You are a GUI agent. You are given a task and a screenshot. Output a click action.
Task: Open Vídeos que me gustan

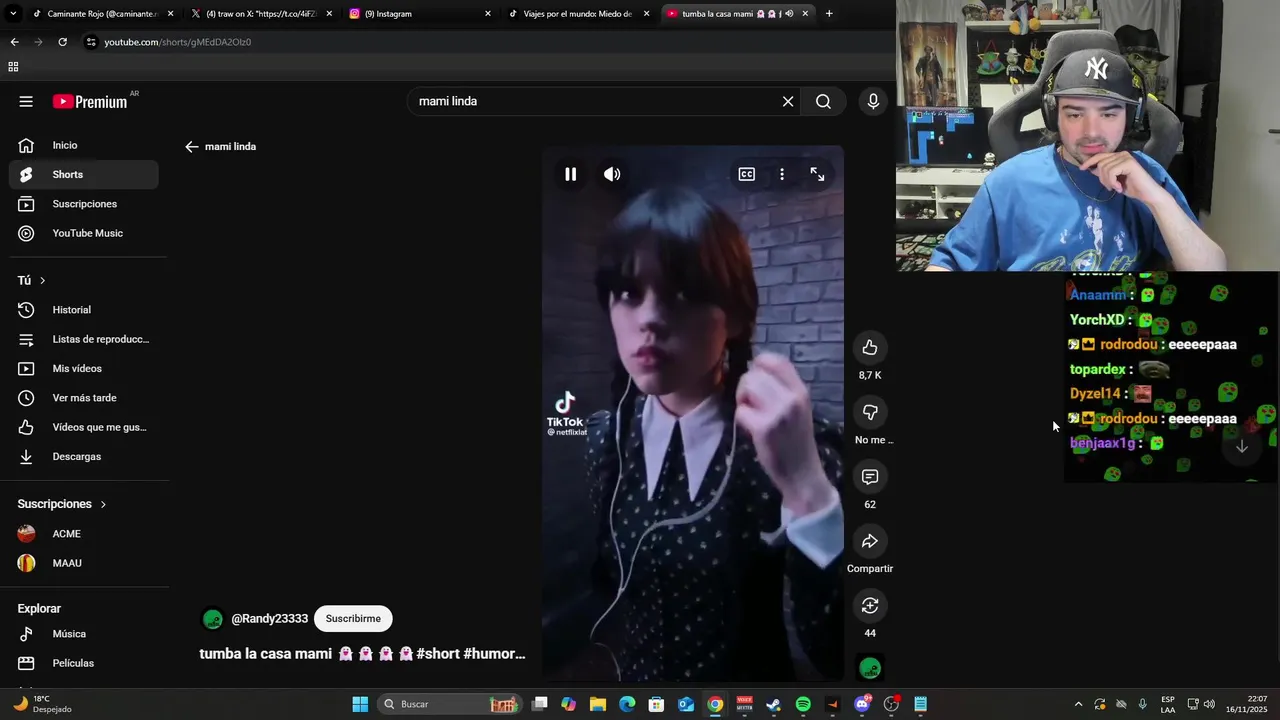point(84,427)
